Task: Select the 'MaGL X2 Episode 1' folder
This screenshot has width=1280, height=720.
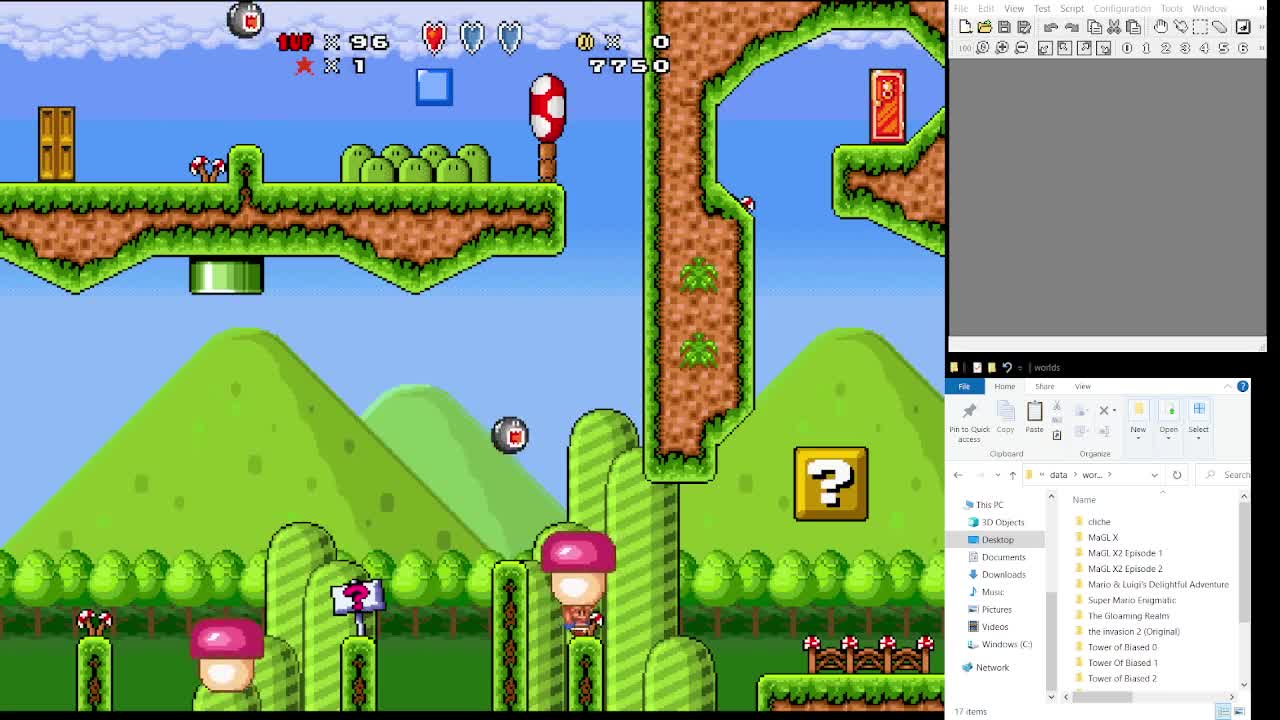Action: [x=1124, y=553]
